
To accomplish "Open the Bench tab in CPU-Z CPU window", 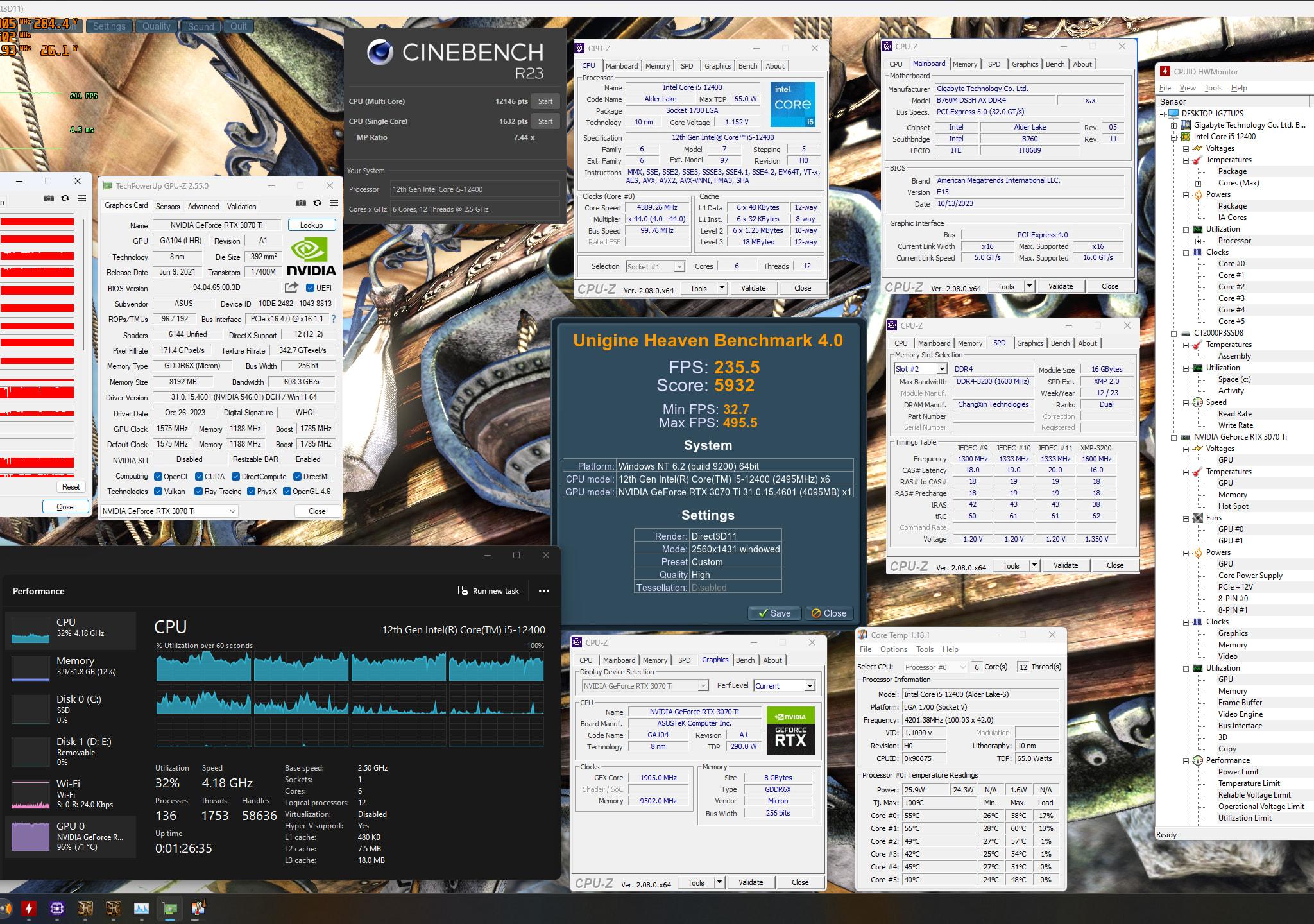I will pos(747,66).
